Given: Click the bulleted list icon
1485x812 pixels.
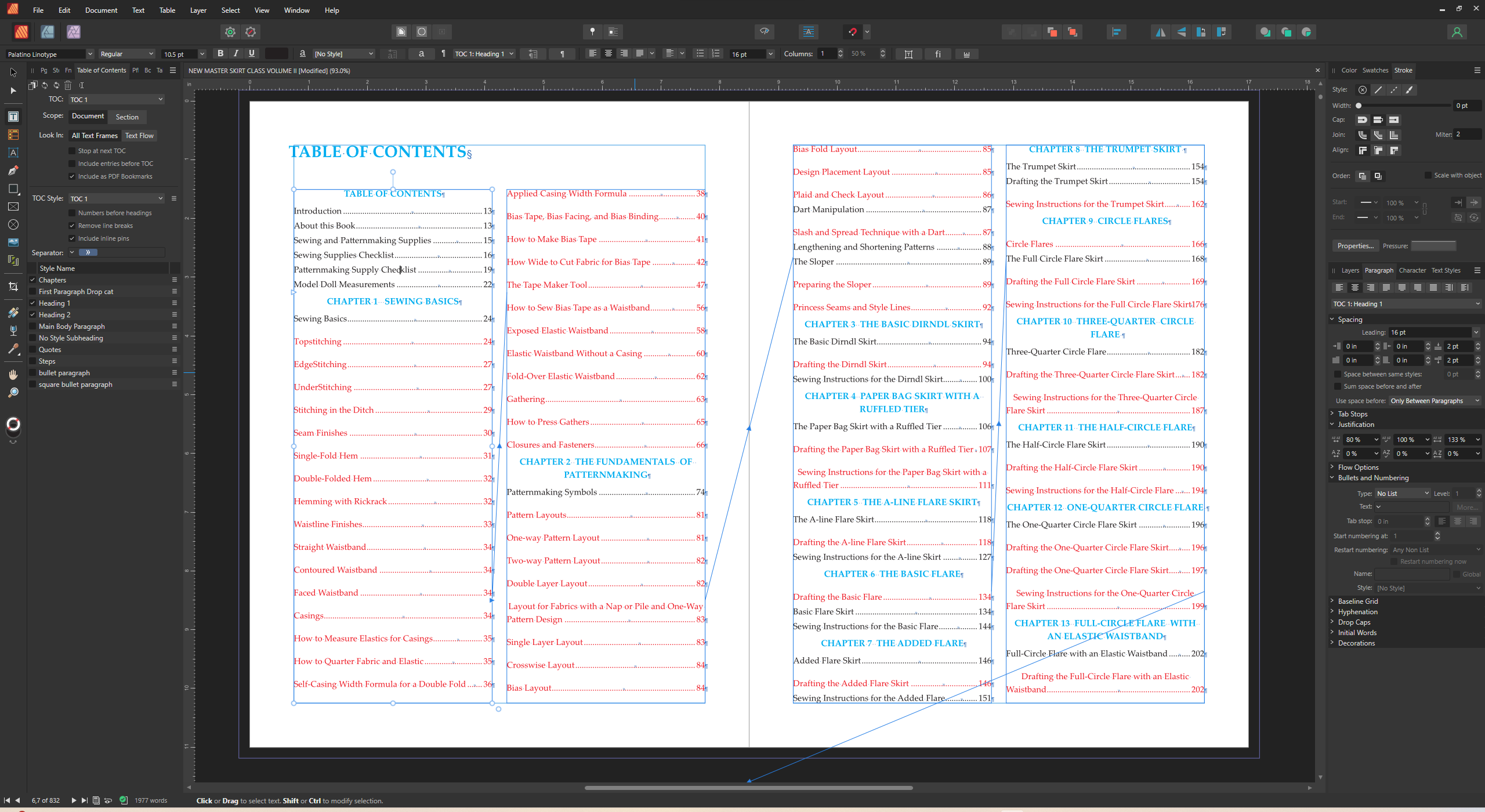Looking at the screenshot, I should coord(700,53).
